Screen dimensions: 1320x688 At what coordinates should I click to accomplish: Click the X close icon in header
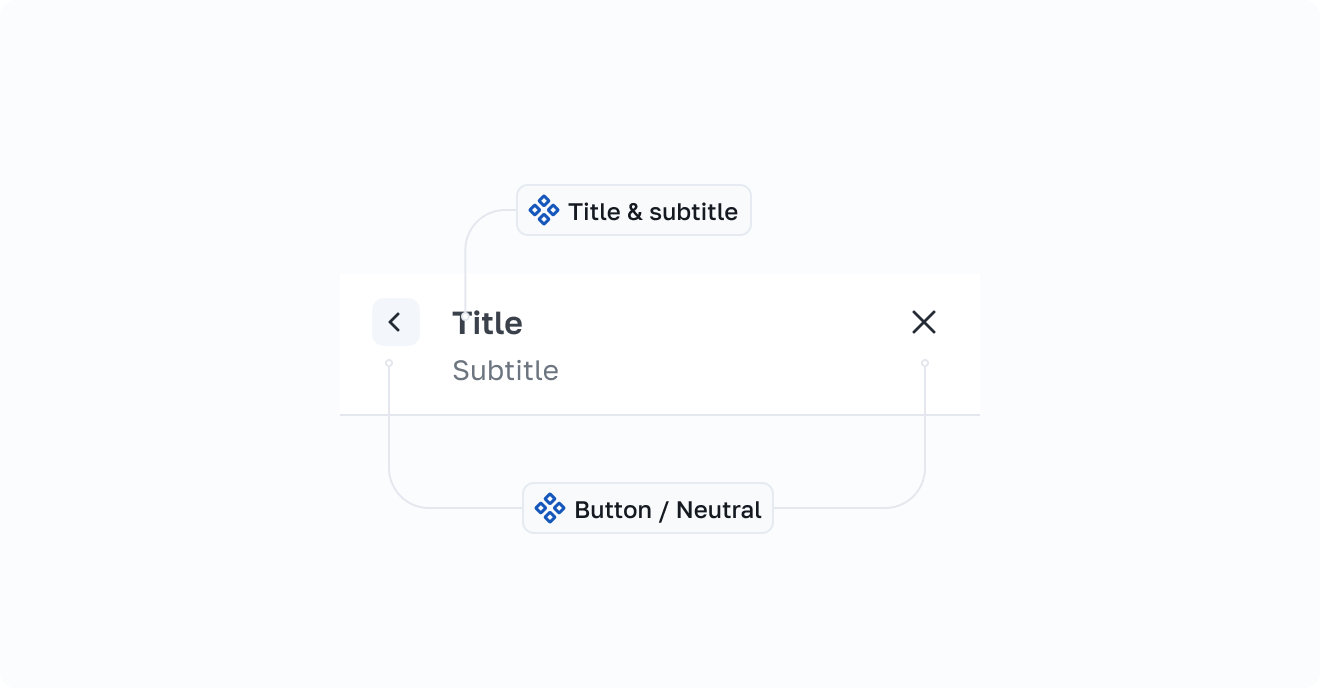pos(924,322)
